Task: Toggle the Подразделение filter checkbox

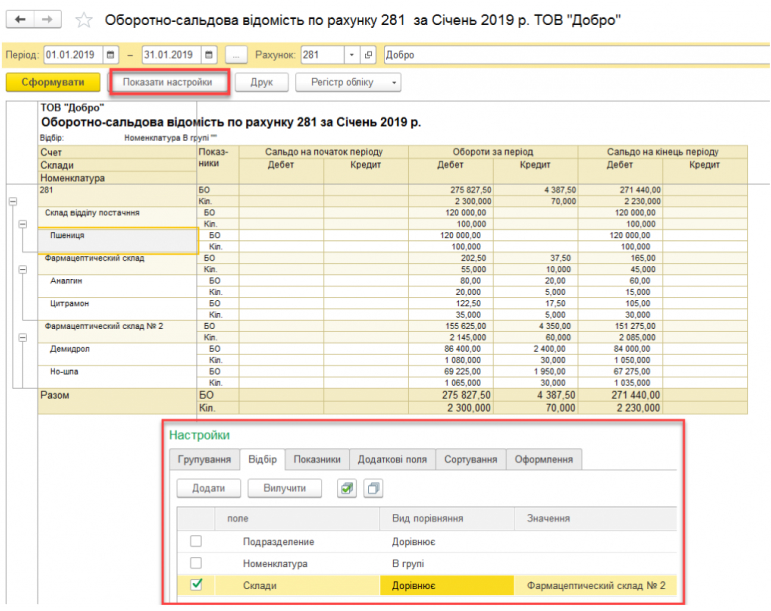Action: tap(196, 541)
